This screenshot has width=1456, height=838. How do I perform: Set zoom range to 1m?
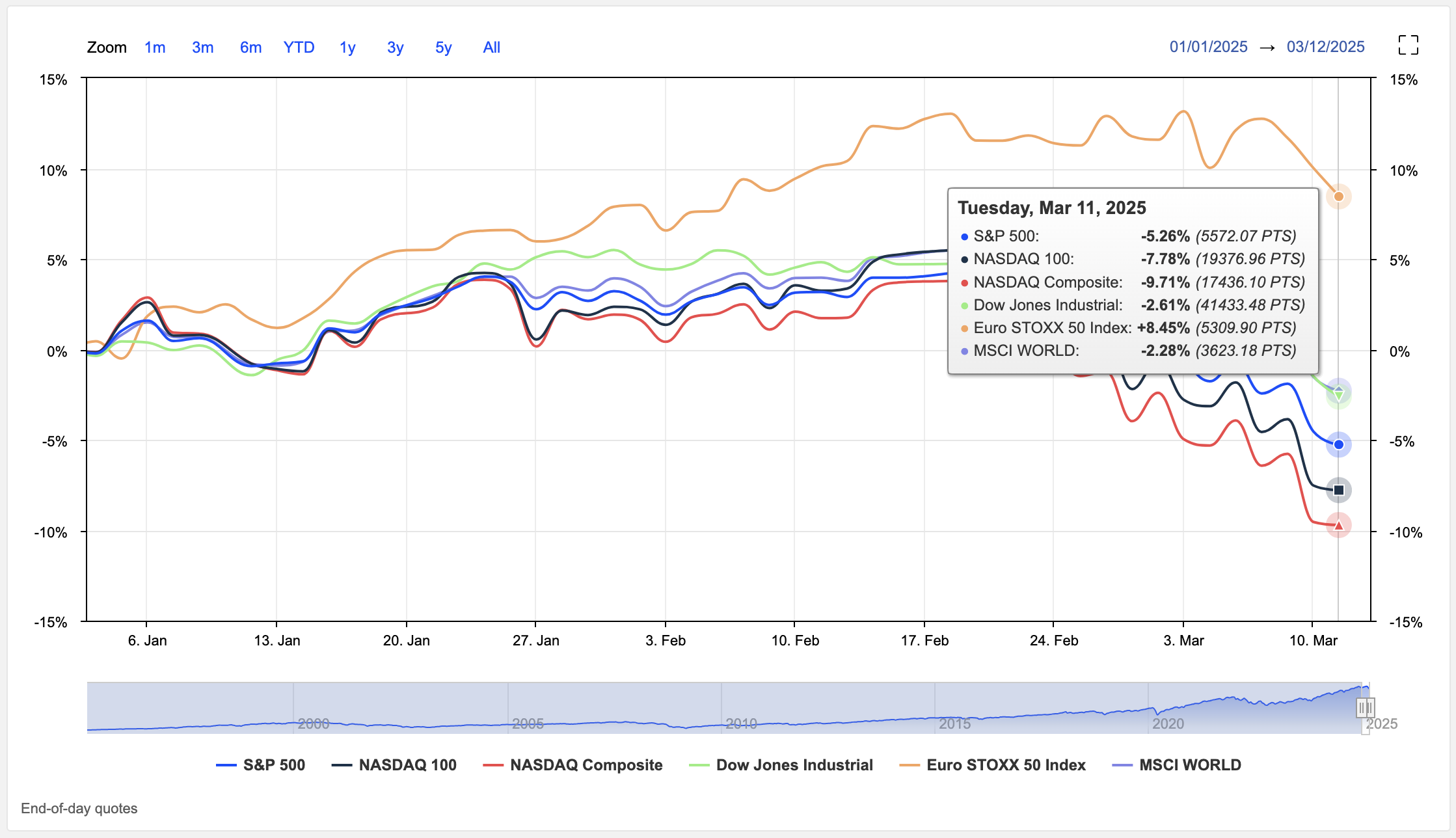tap(155, 47)
